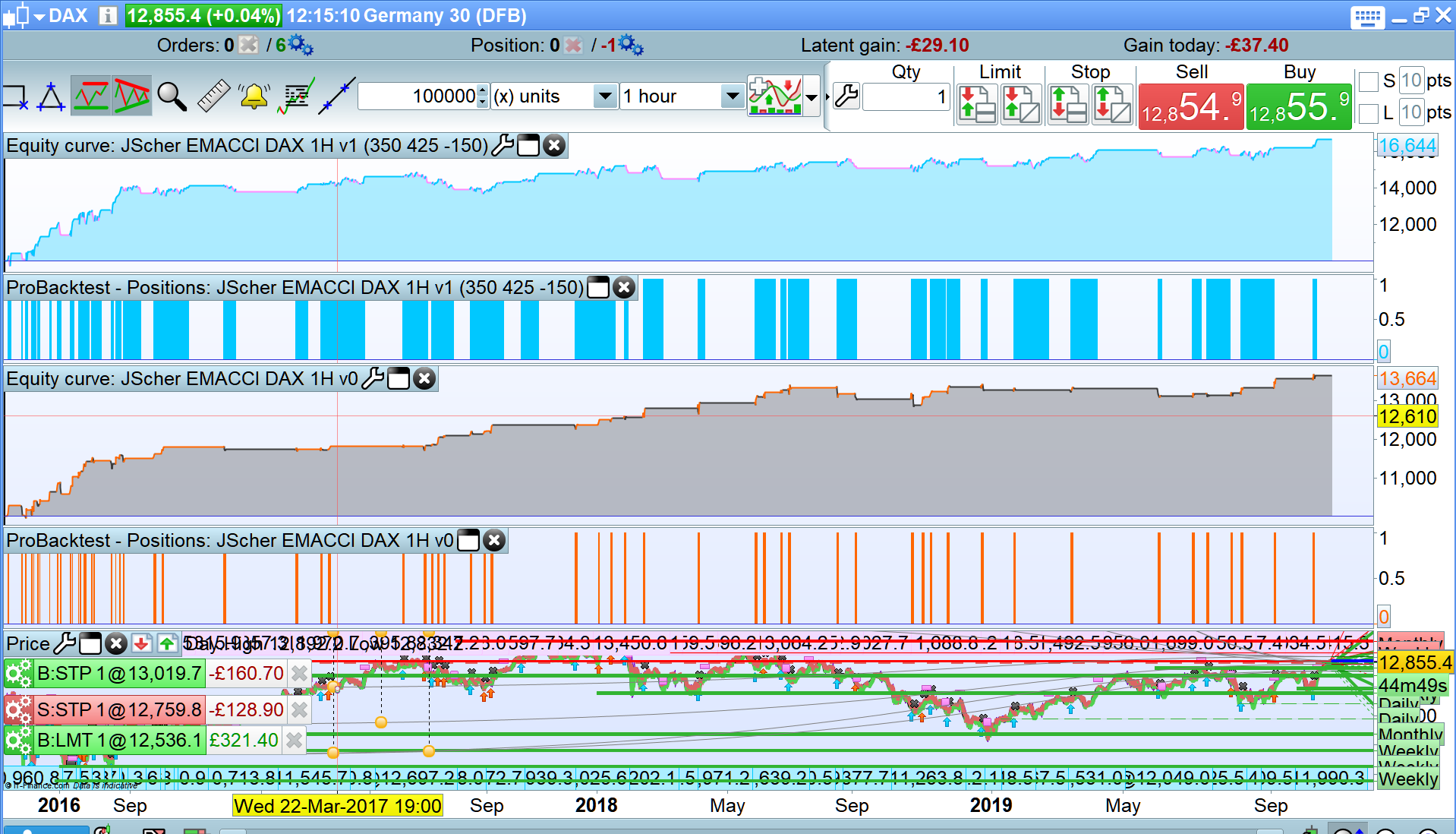Click the L limit points field
The image size is (1456, 834).
[x=1411, y=112]
